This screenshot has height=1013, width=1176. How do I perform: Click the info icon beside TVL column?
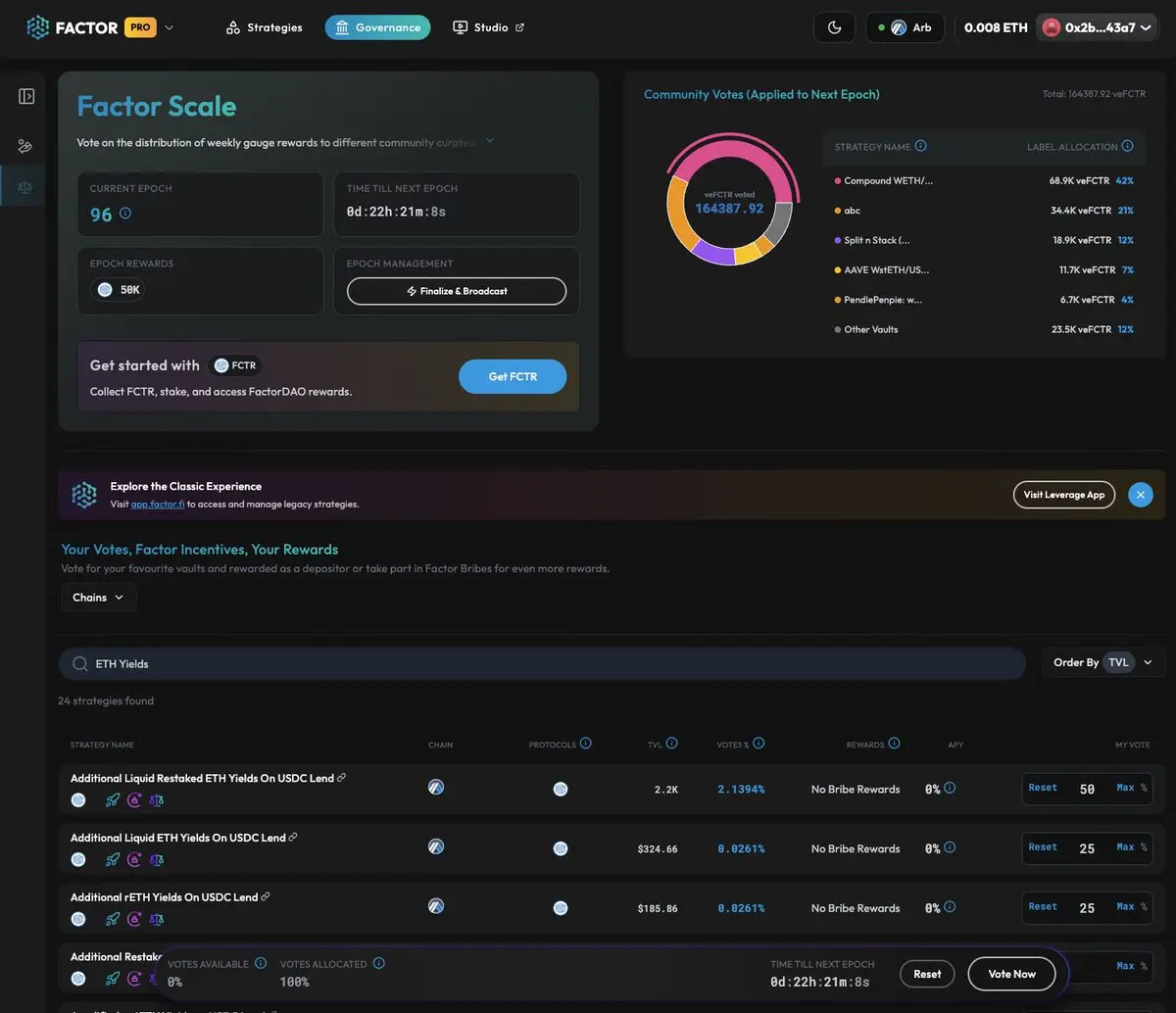point(672,744)
